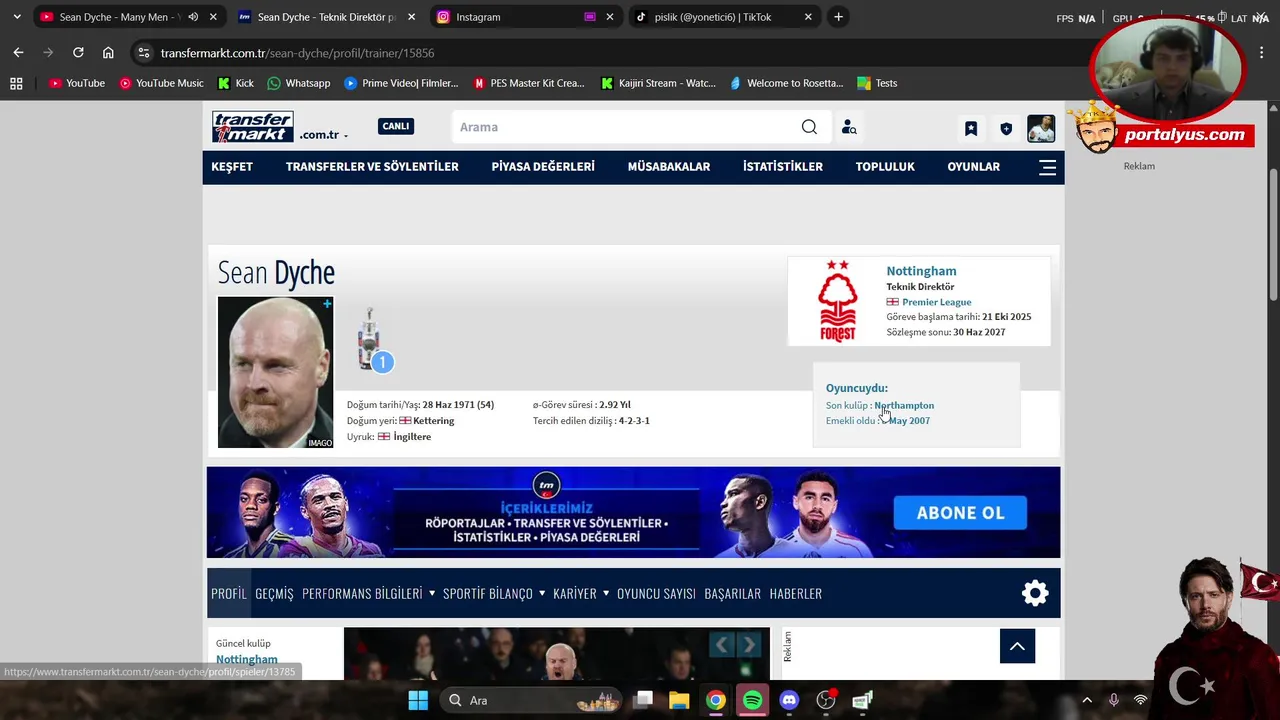
Task: Open the Premier League link
Action: pos(936,302)
